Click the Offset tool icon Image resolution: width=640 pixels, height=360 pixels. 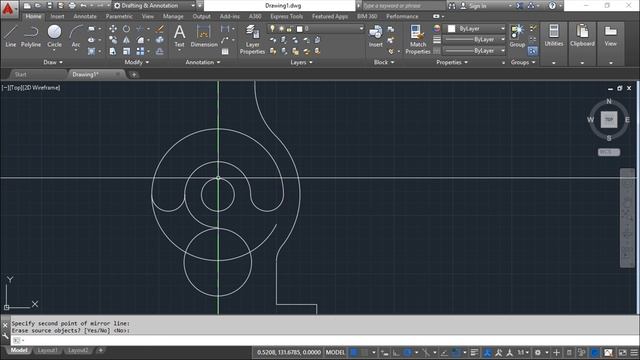coord(160,51)
